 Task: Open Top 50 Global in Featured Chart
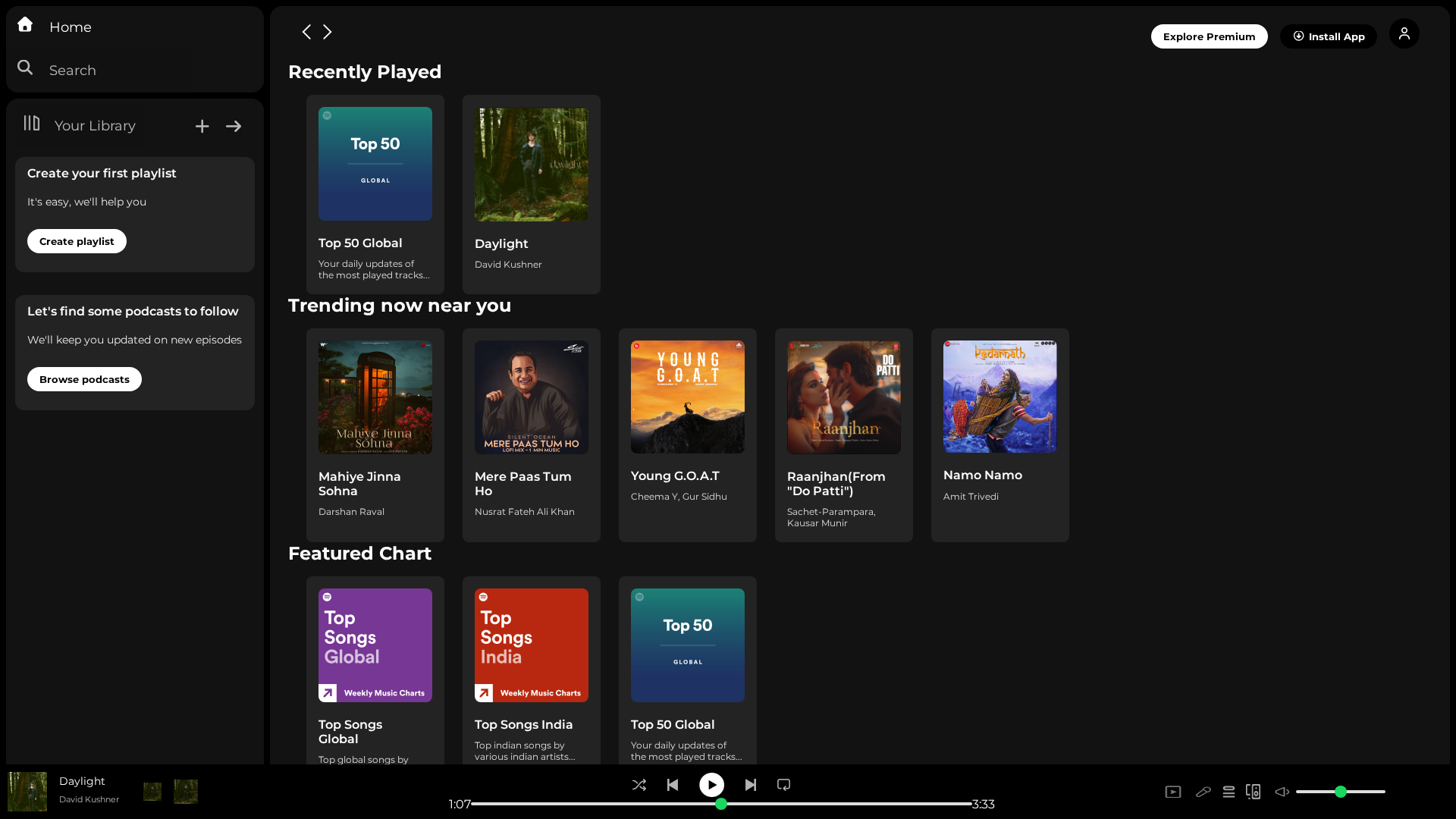(x=688, y=670)
